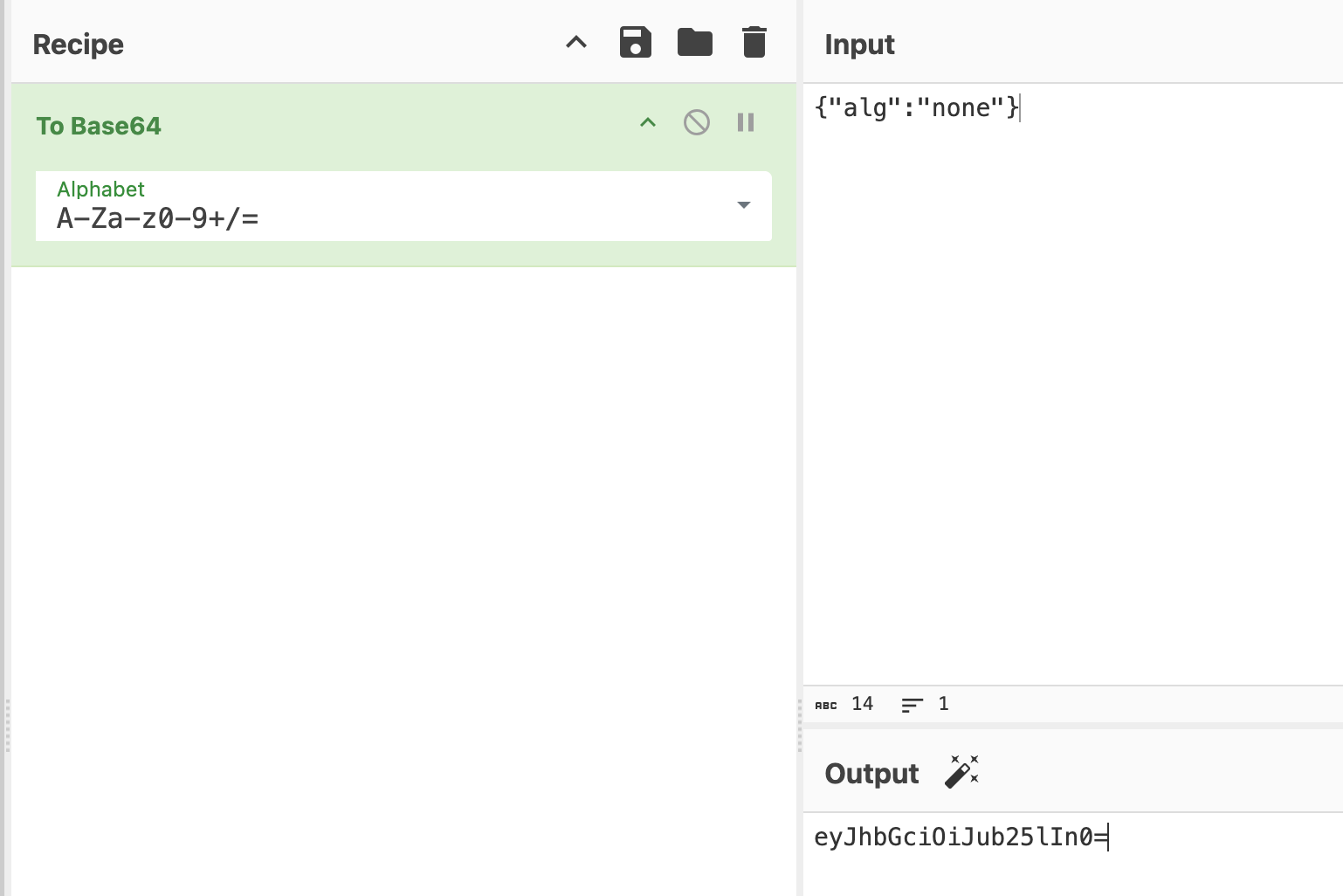
Task: Click the Output pane heading
Action: (871, 773)
